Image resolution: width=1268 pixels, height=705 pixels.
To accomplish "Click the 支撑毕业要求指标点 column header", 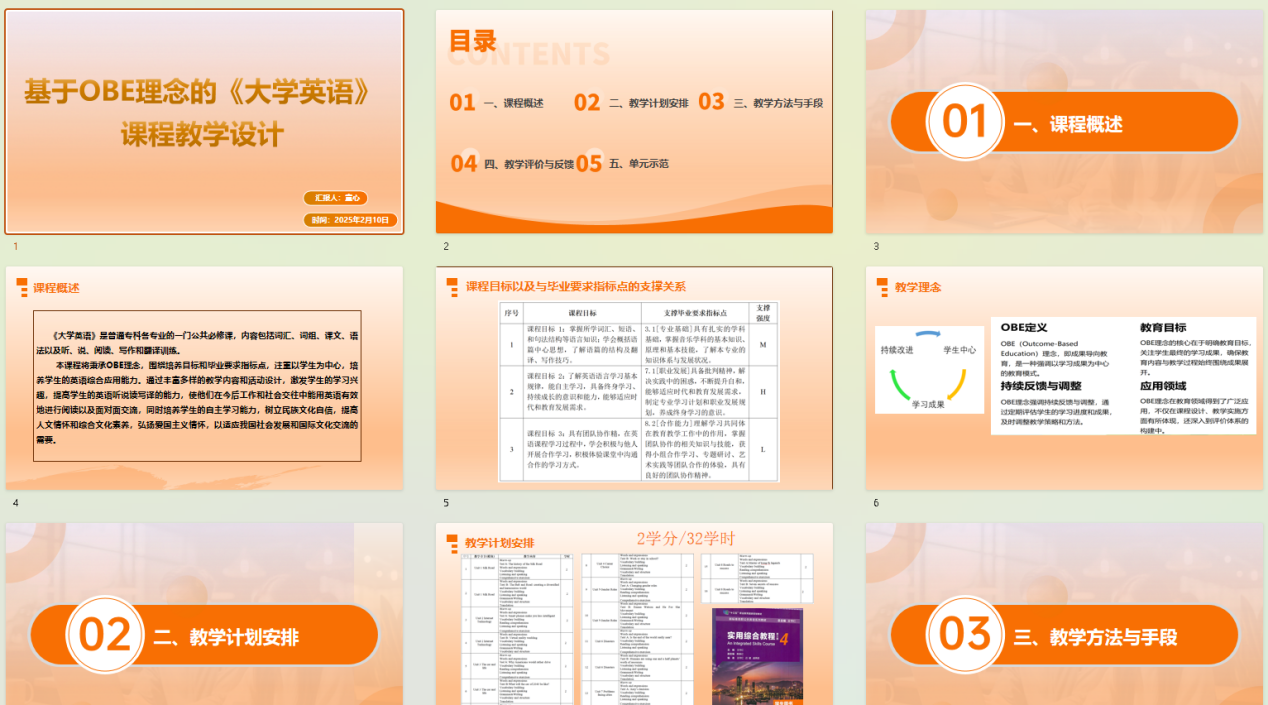I will pos(695,312).
